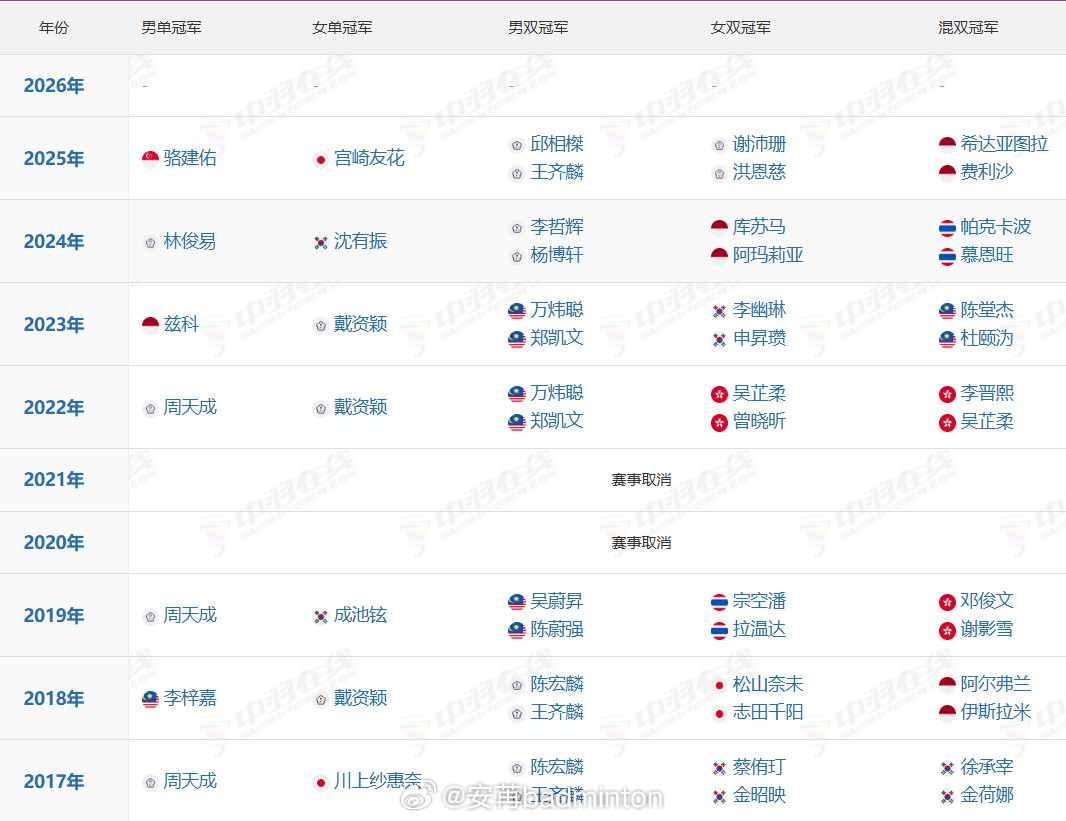Click the Indonesia flag beside 兹科
The width and height of the screenshot is (1066, 821).
pos(150,325)
